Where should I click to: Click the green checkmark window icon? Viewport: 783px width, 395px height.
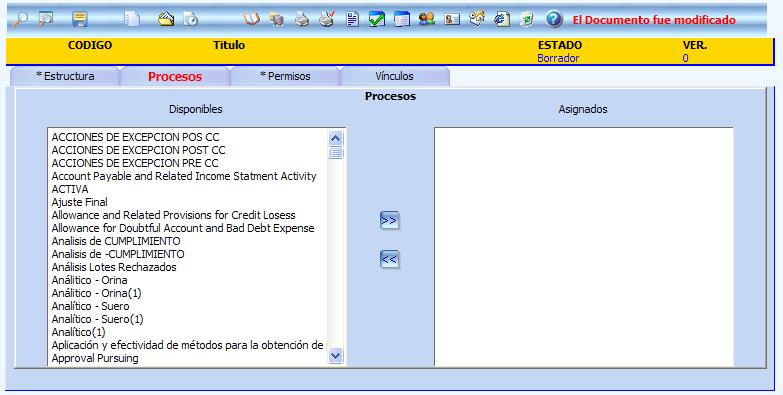coord(377,19)
